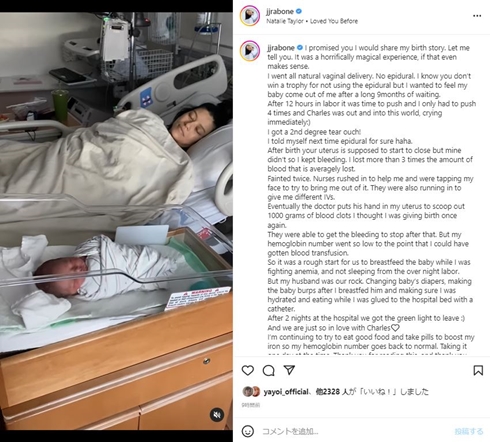The image size is (490, 442).
Task: Click the blue post comment button
Action: [x=469, y=431]
